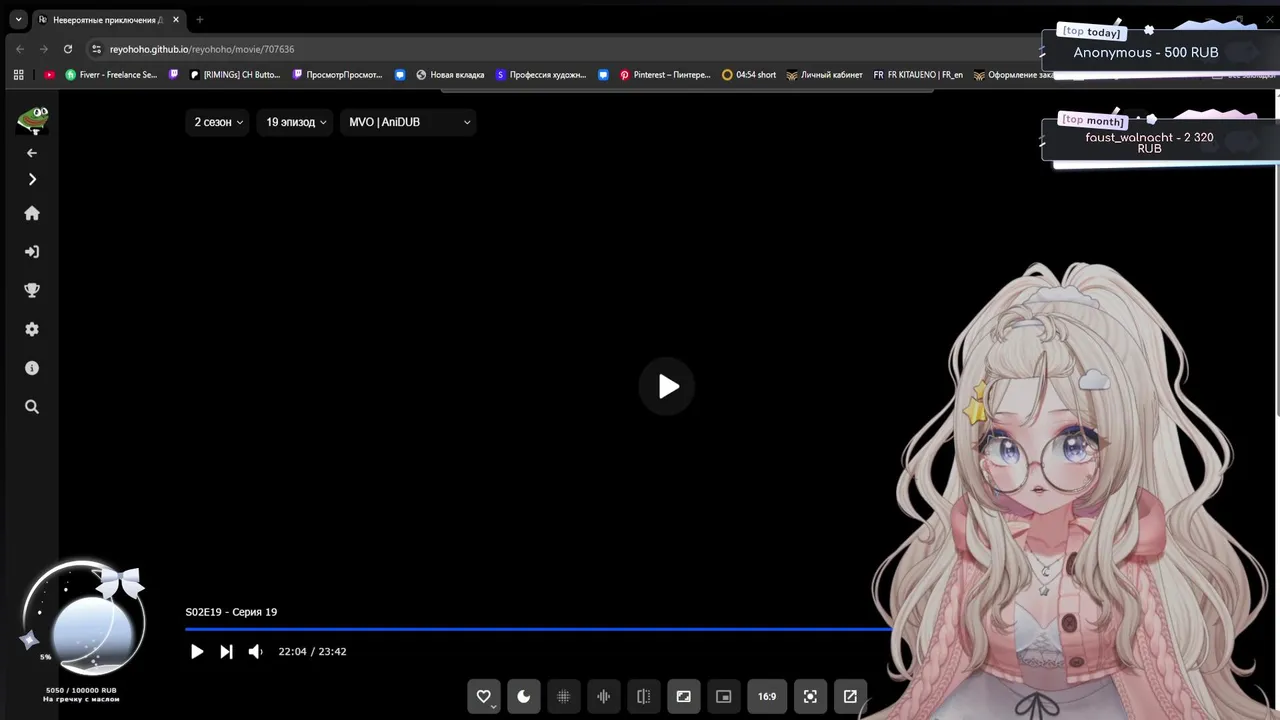Reload the page in the browser

click(68, 49)
